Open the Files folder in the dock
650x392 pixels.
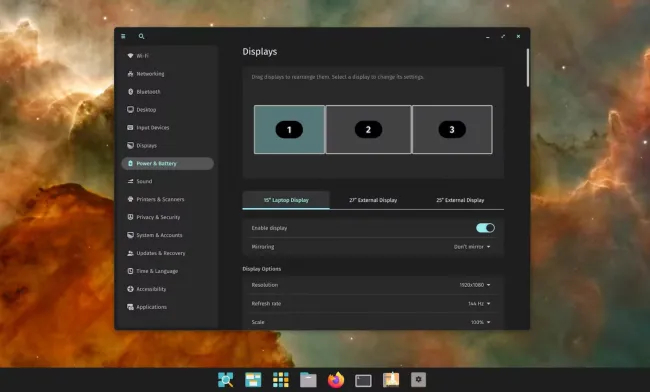click(x=308, y=380)
